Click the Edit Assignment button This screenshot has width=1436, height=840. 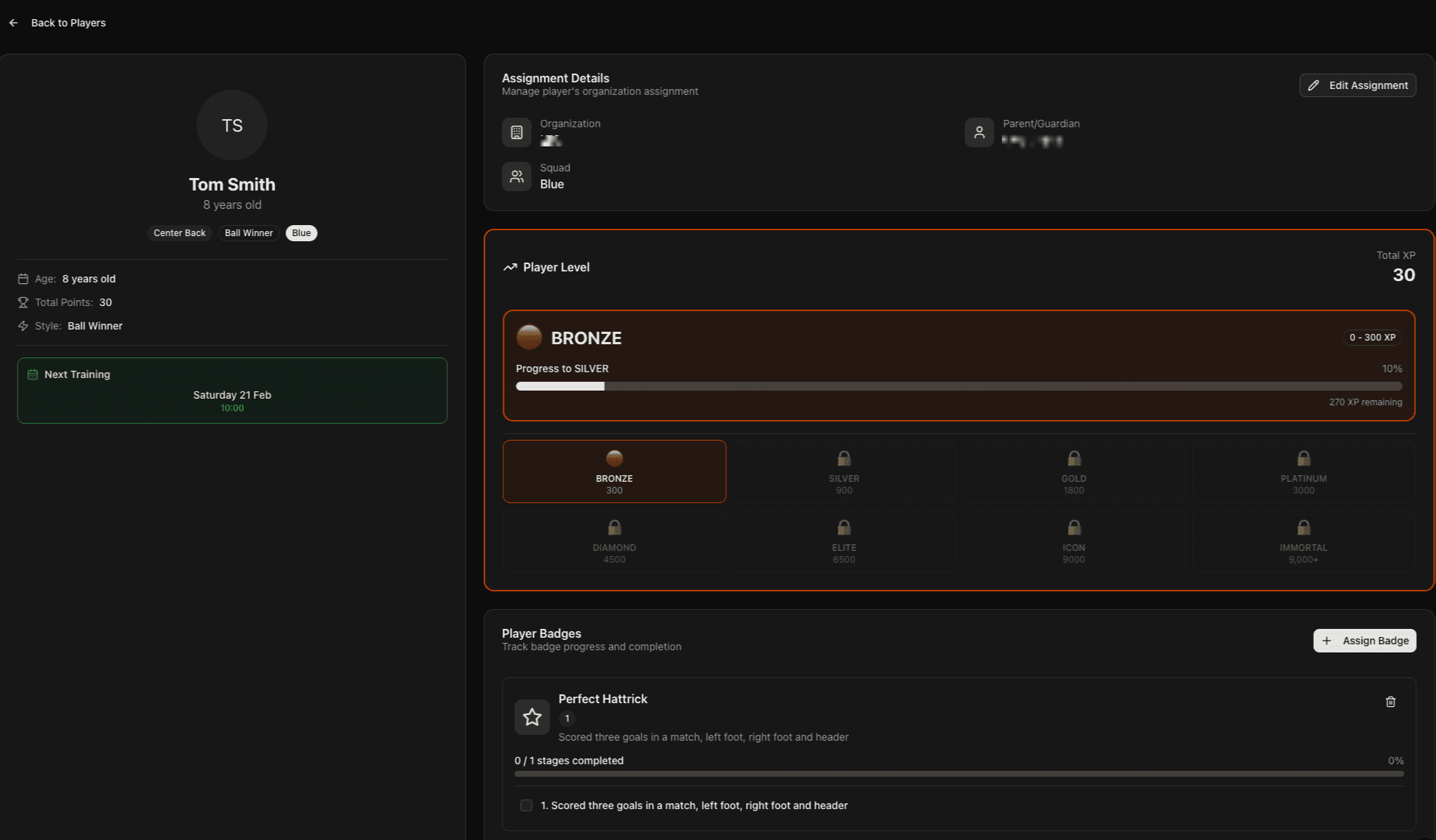[1357, 85]
